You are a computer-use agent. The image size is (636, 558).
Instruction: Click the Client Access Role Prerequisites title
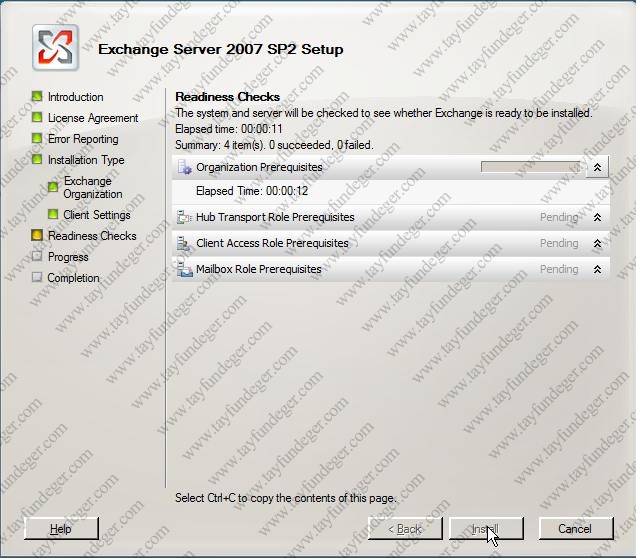[x=272, y=243]
